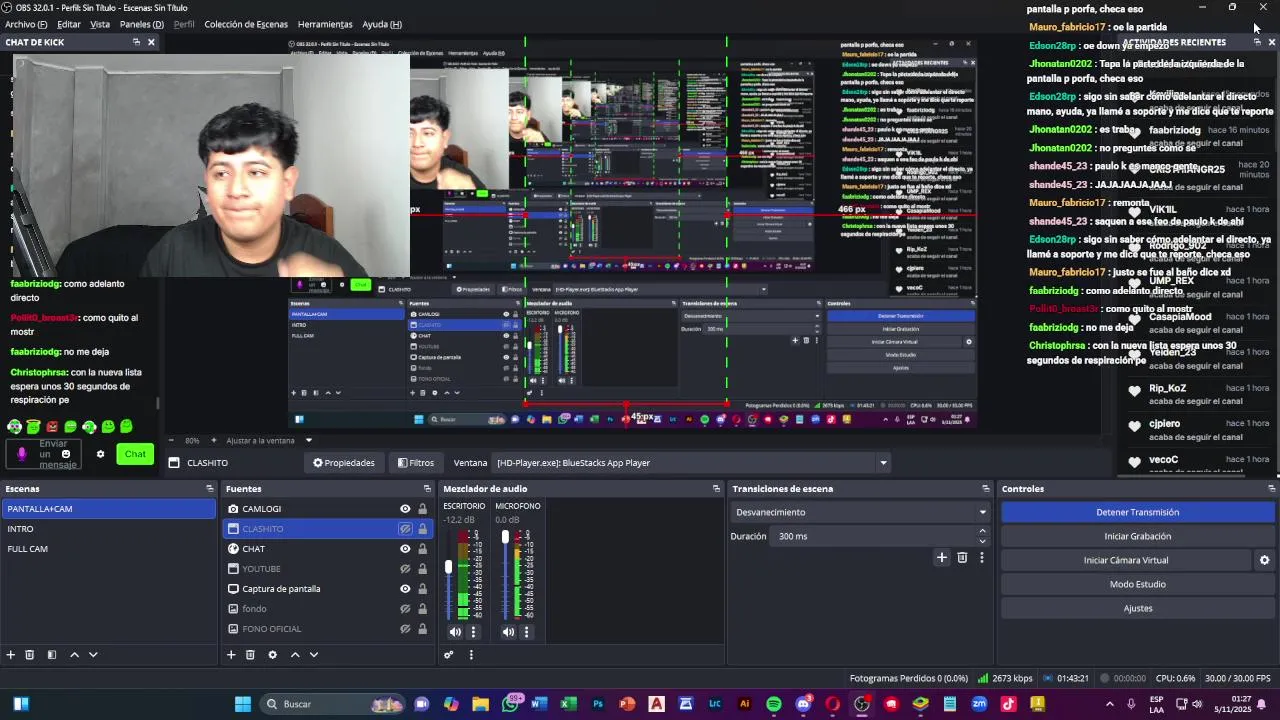Move scene down in the Escenas toolbar
Screen dimensions: 1280x720
[x=93, y=655]
